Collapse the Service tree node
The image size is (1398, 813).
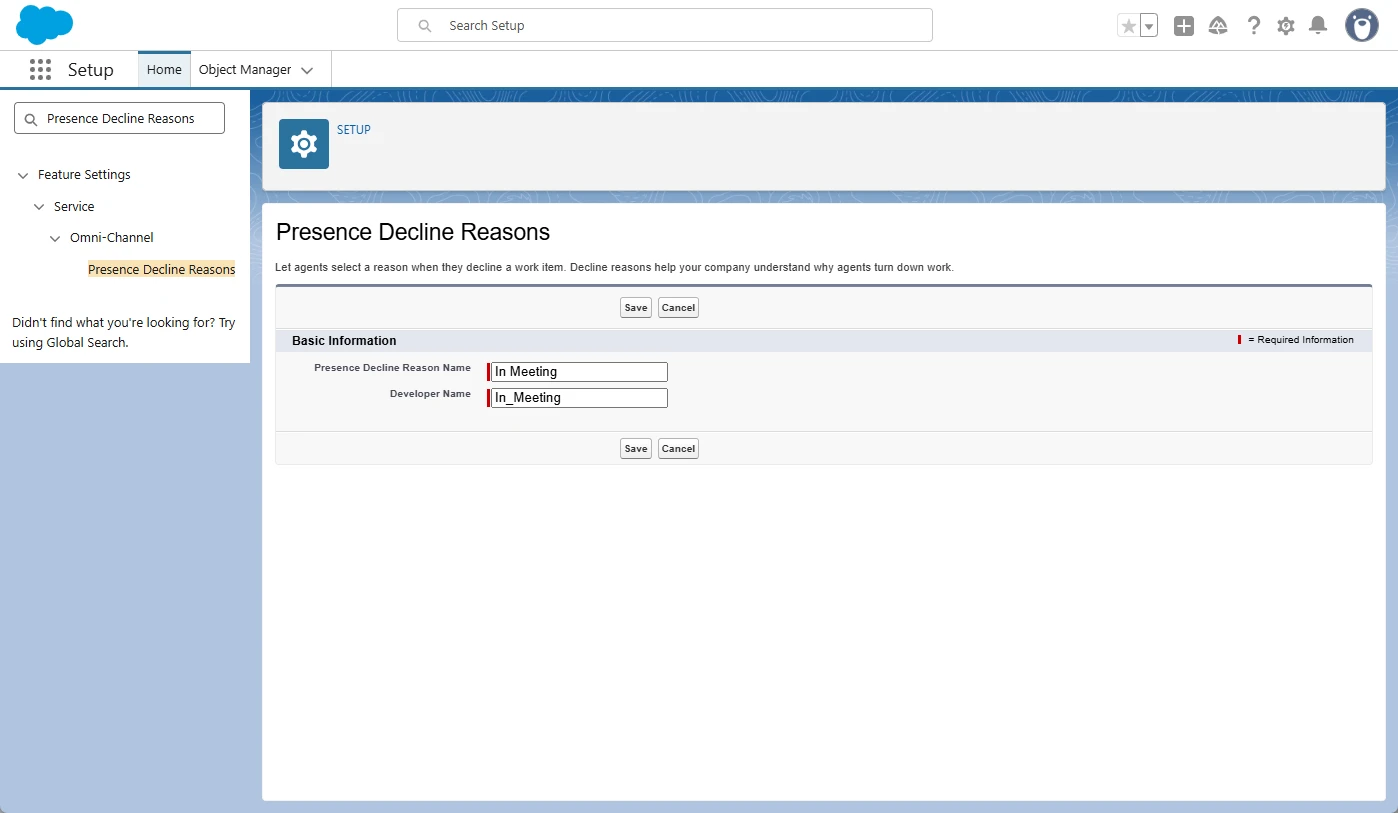pyautogui.click(x=39, y=207)
